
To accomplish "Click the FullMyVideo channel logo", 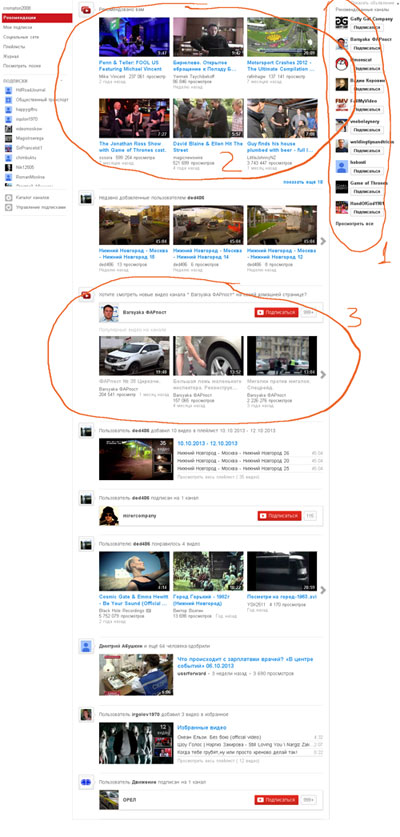I will (x=341, y=105).
